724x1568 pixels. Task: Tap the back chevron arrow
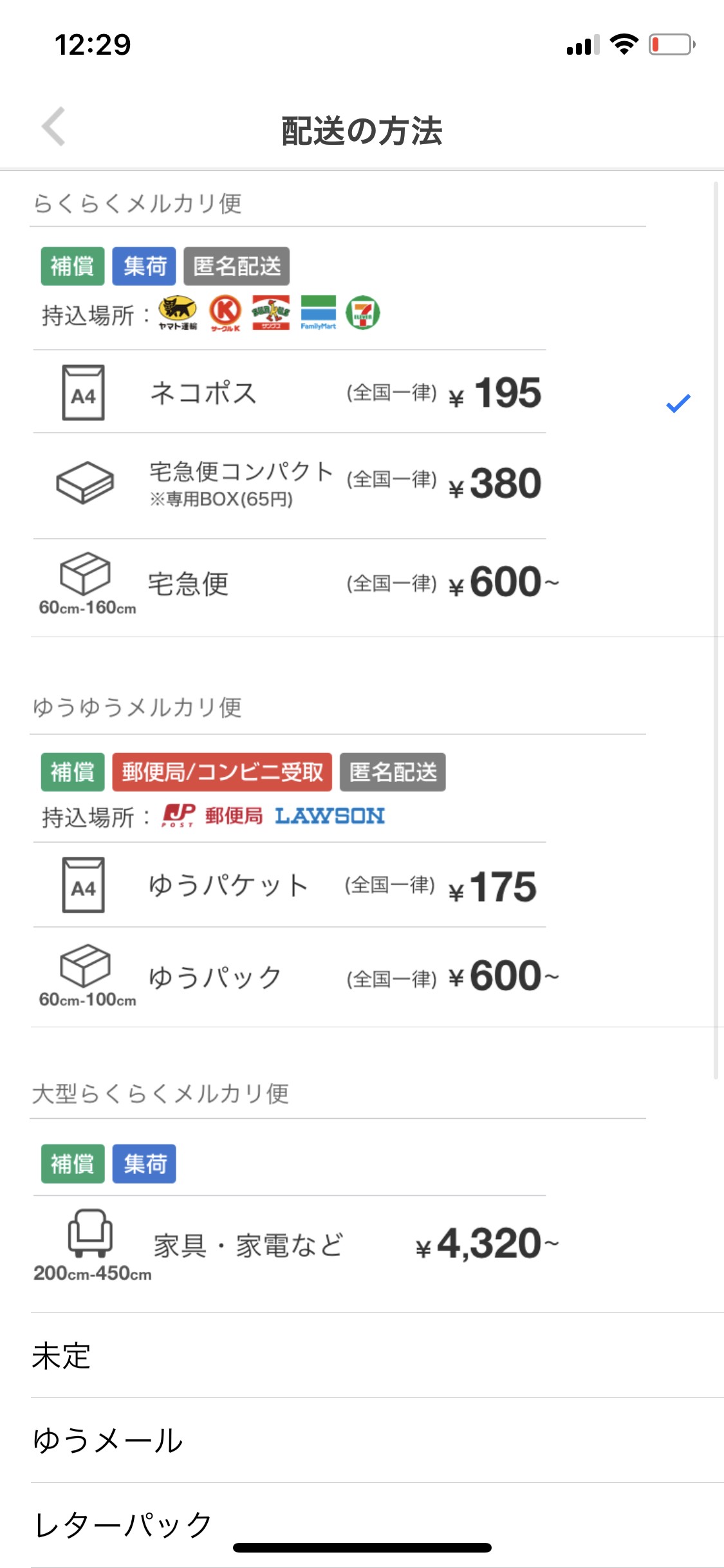[54, 127]
